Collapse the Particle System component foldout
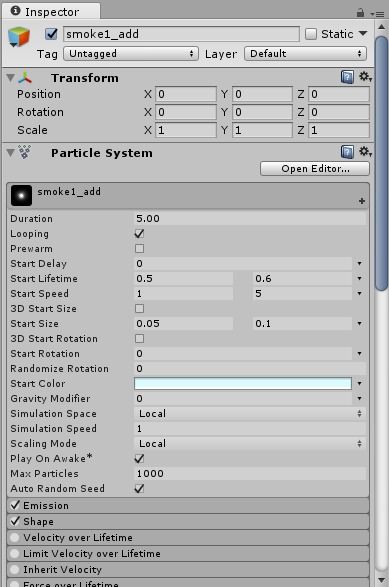This screenshot has height=587, width=389. [x=11, y=153]
